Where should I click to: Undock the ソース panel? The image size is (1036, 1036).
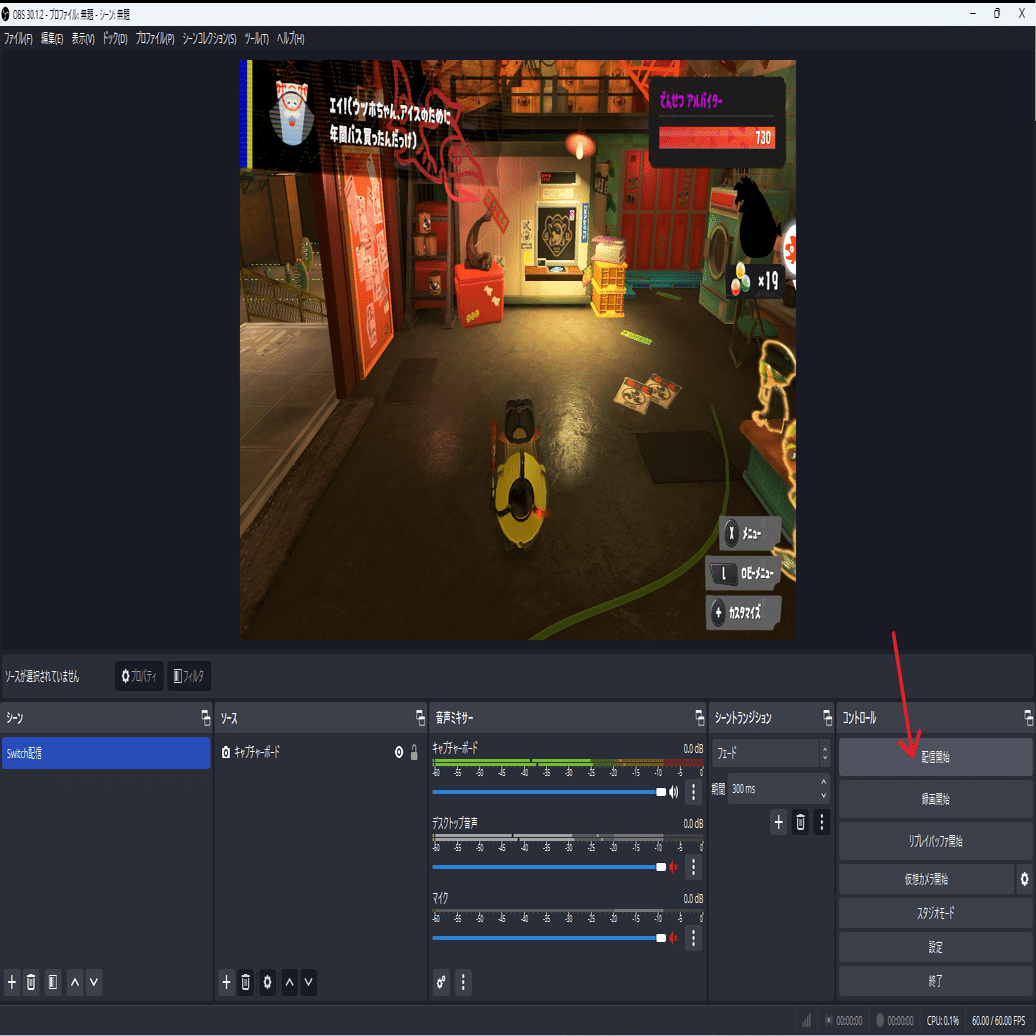point(420,718)
